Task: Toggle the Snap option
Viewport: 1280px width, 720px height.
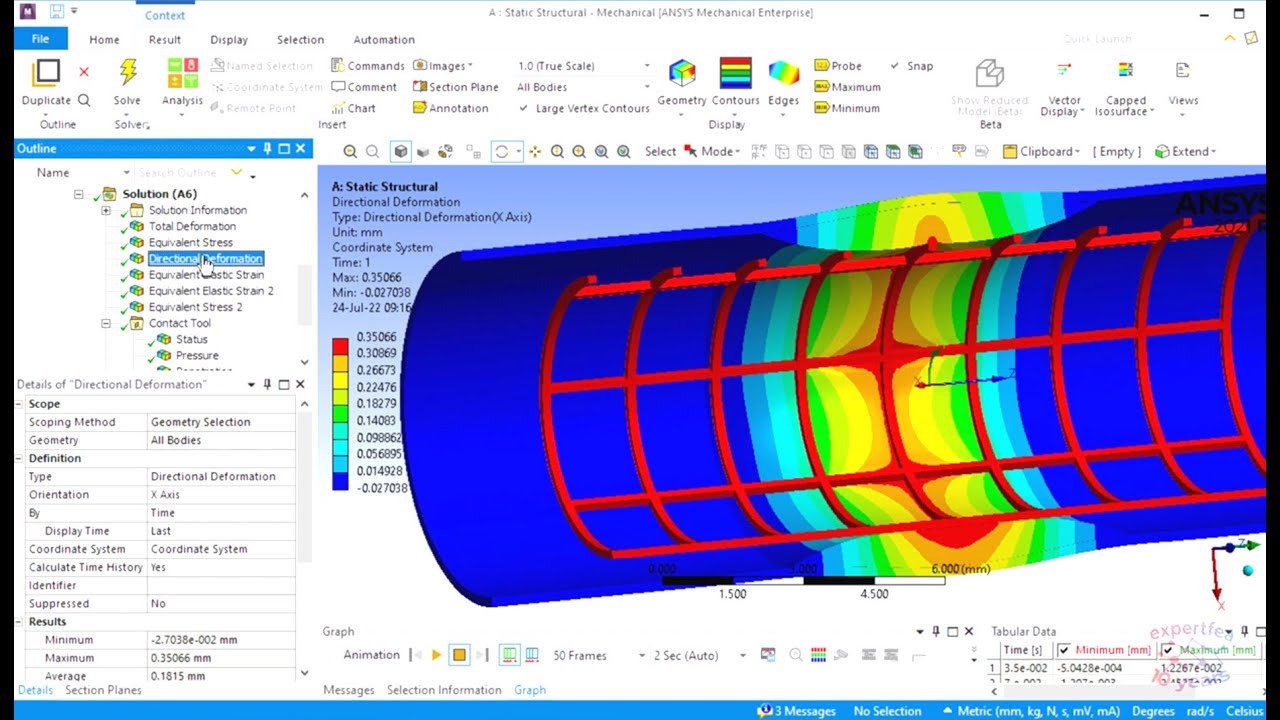Action: [x=911, y=66]
